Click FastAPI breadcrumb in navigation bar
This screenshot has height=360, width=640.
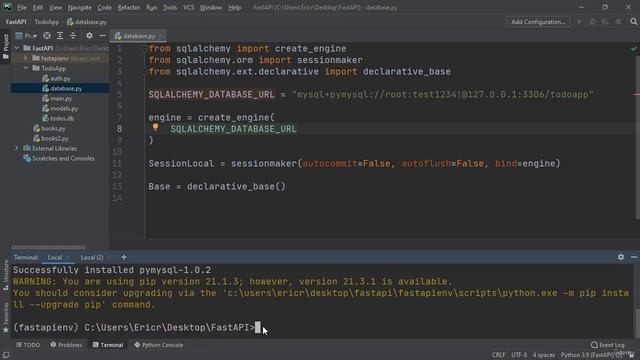pos(16,22)
